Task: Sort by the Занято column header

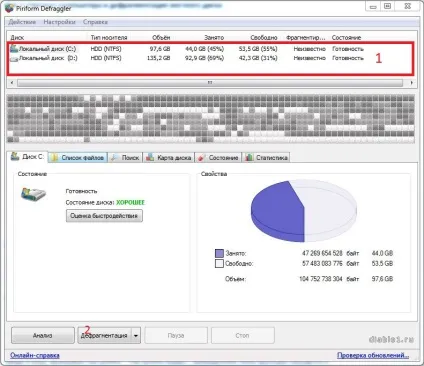Action: [214, 38]
